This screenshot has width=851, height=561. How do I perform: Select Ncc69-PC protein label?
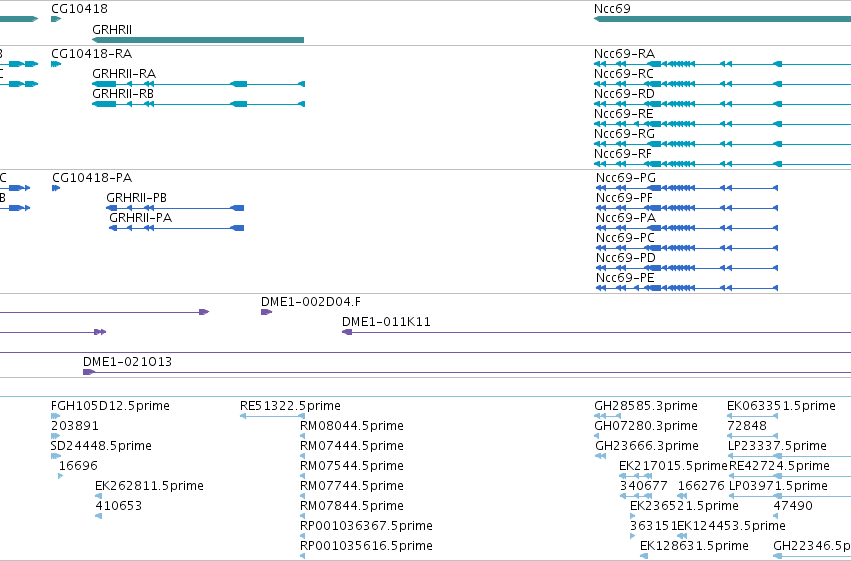point(625,238)
